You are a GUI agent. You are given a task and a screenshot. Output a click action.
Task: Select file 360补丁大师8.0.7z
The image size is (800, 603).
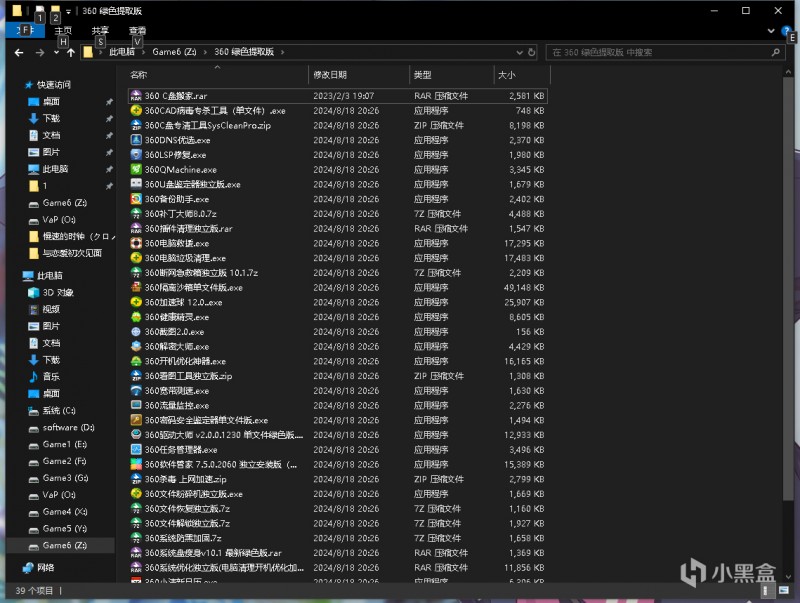click(180, 214)
